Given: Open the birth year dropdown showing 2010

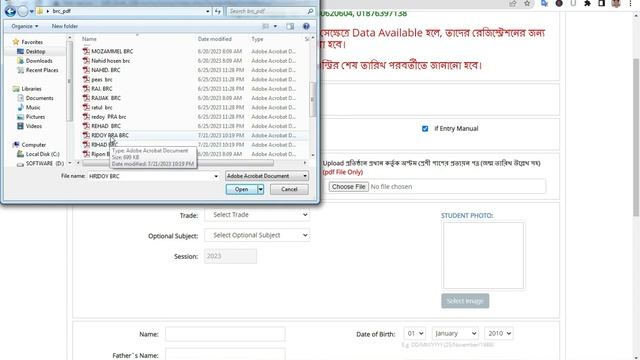Looking at the screenshot, I should (498, 333).
